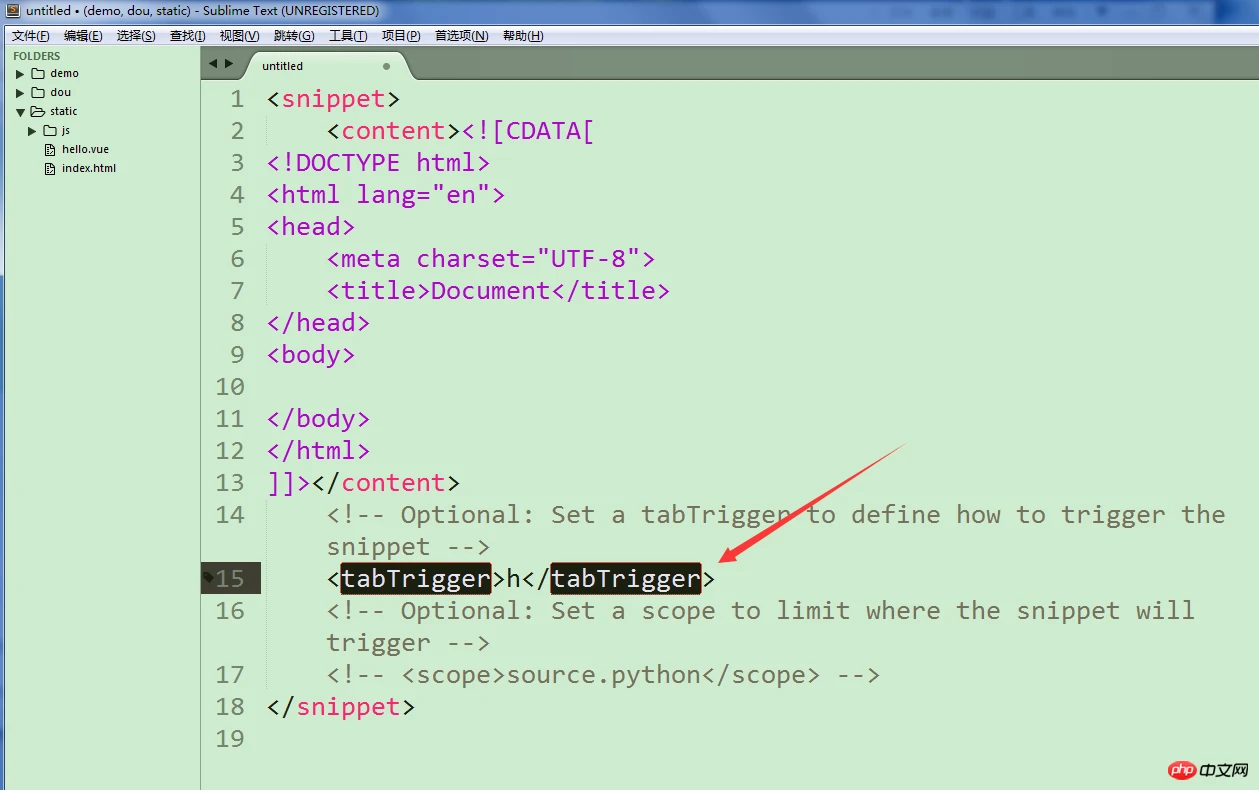Click the html lang="en" line
Image resolution: width=1259 pixels, height=790 pixels.
[386, 195]
